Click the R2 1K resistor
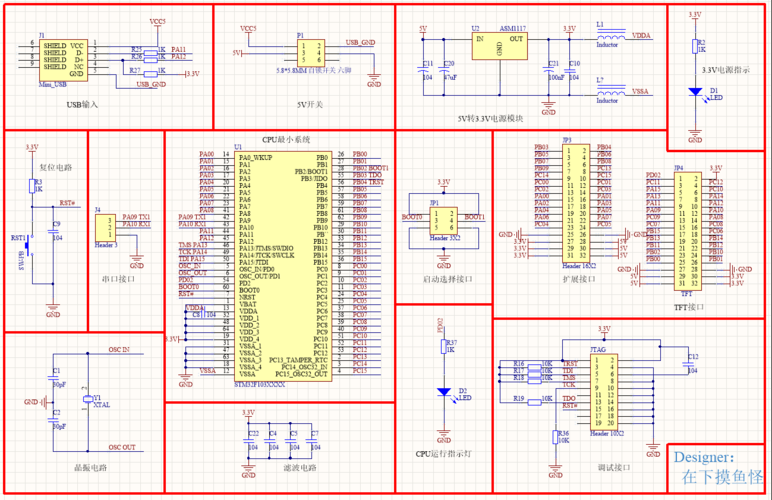This screenshot has height=500, width=772. pos(695,46)
